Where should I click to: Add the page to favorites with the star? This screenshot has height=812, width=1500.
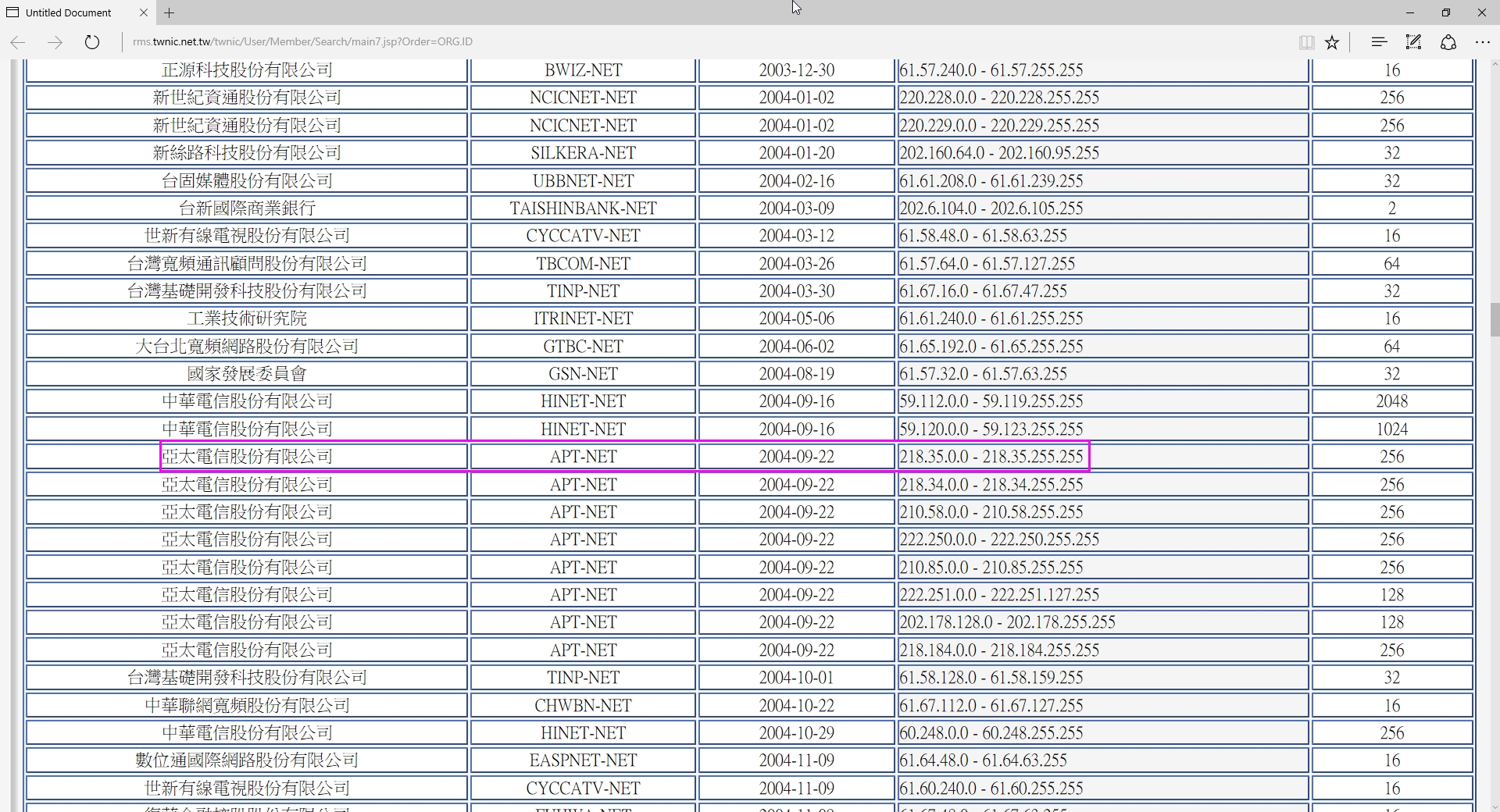pyautogui.click(x=1332, y=42)
